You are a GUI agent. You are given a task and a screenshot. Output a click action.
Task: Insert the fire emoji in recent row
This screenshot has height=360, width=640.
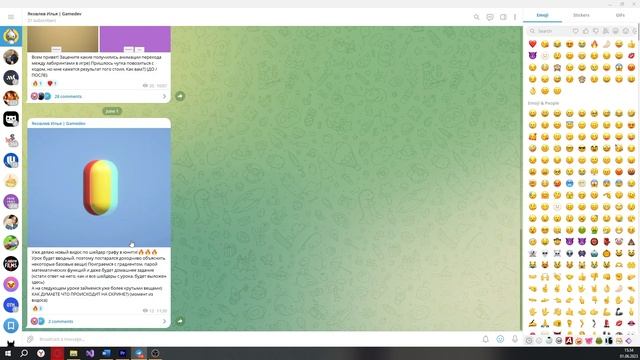(594, 44)
